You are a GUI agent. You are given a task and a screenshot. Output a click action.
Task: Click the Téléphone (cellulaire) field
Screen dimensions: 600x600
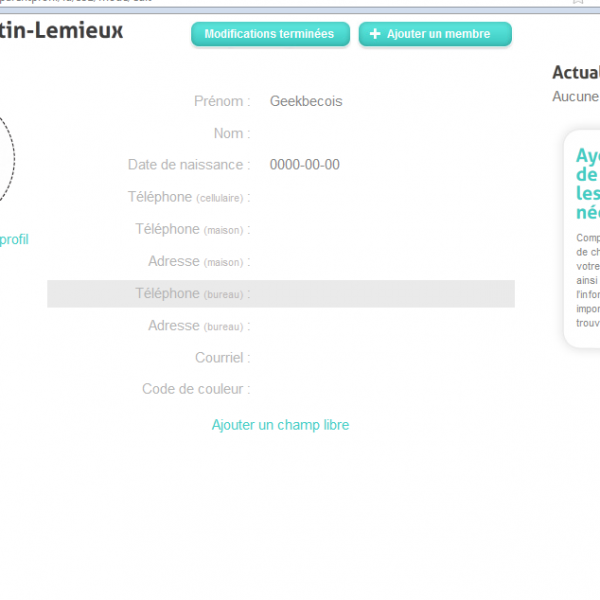(x=380, y=197)
